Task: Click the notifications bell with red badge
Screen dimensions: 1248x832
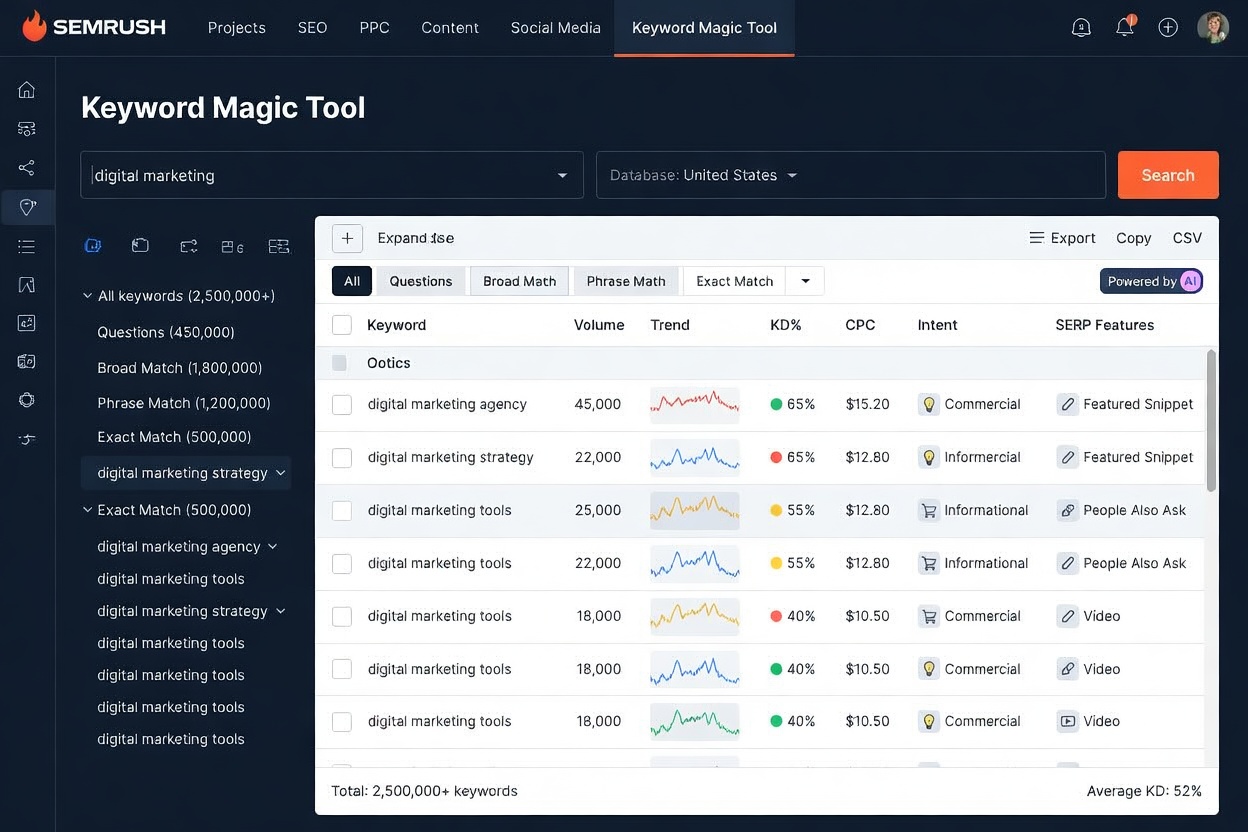Action: tap(1124, 27)
